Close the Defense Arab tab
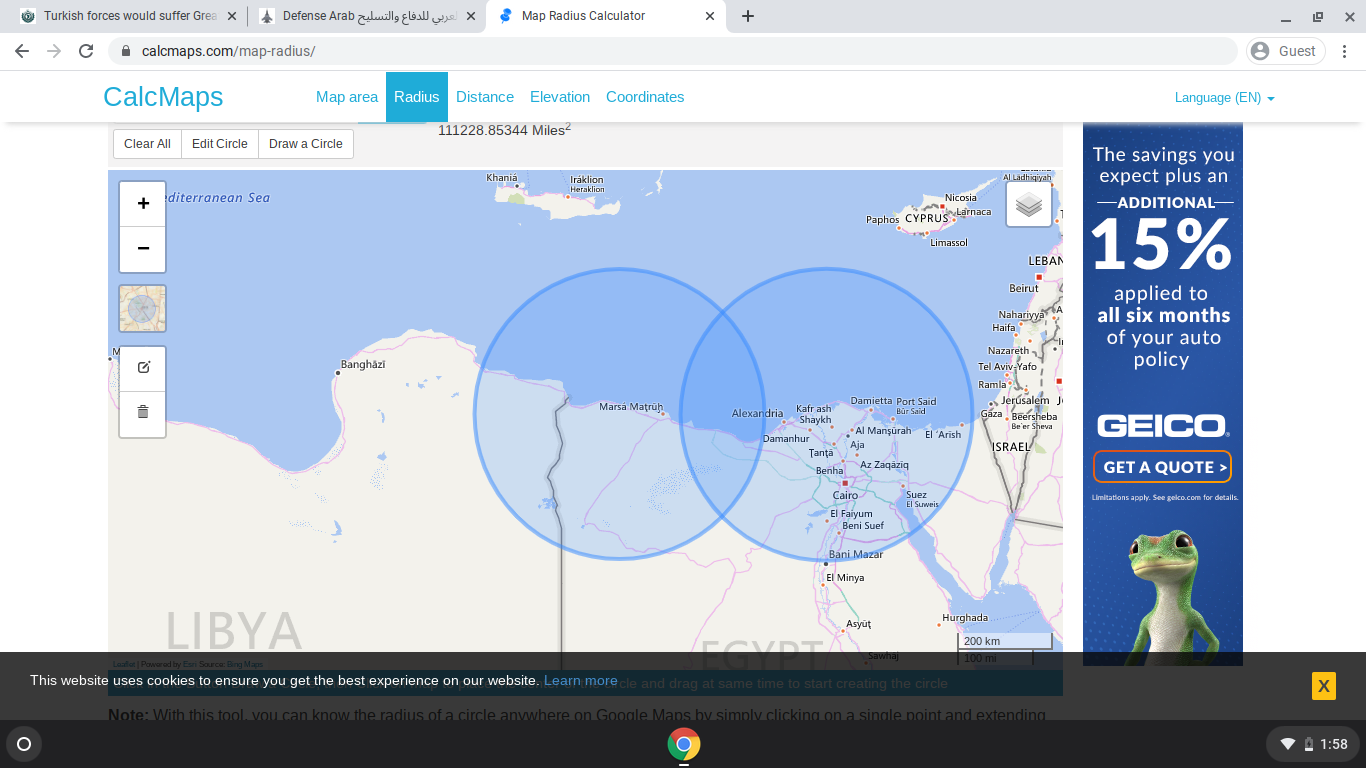This screenshot has width=1366, height=768. (471, 16)
